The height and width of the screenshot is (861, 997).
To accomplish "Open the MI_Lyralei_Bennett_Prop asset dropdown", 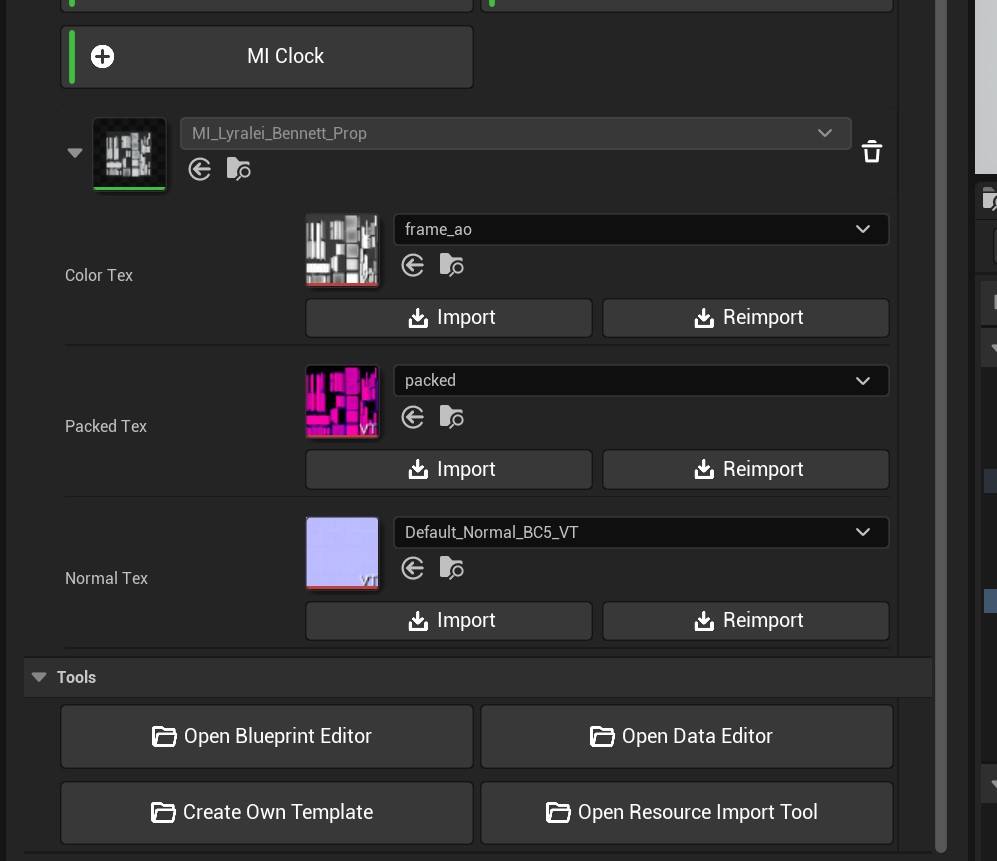I will [516, 134].
